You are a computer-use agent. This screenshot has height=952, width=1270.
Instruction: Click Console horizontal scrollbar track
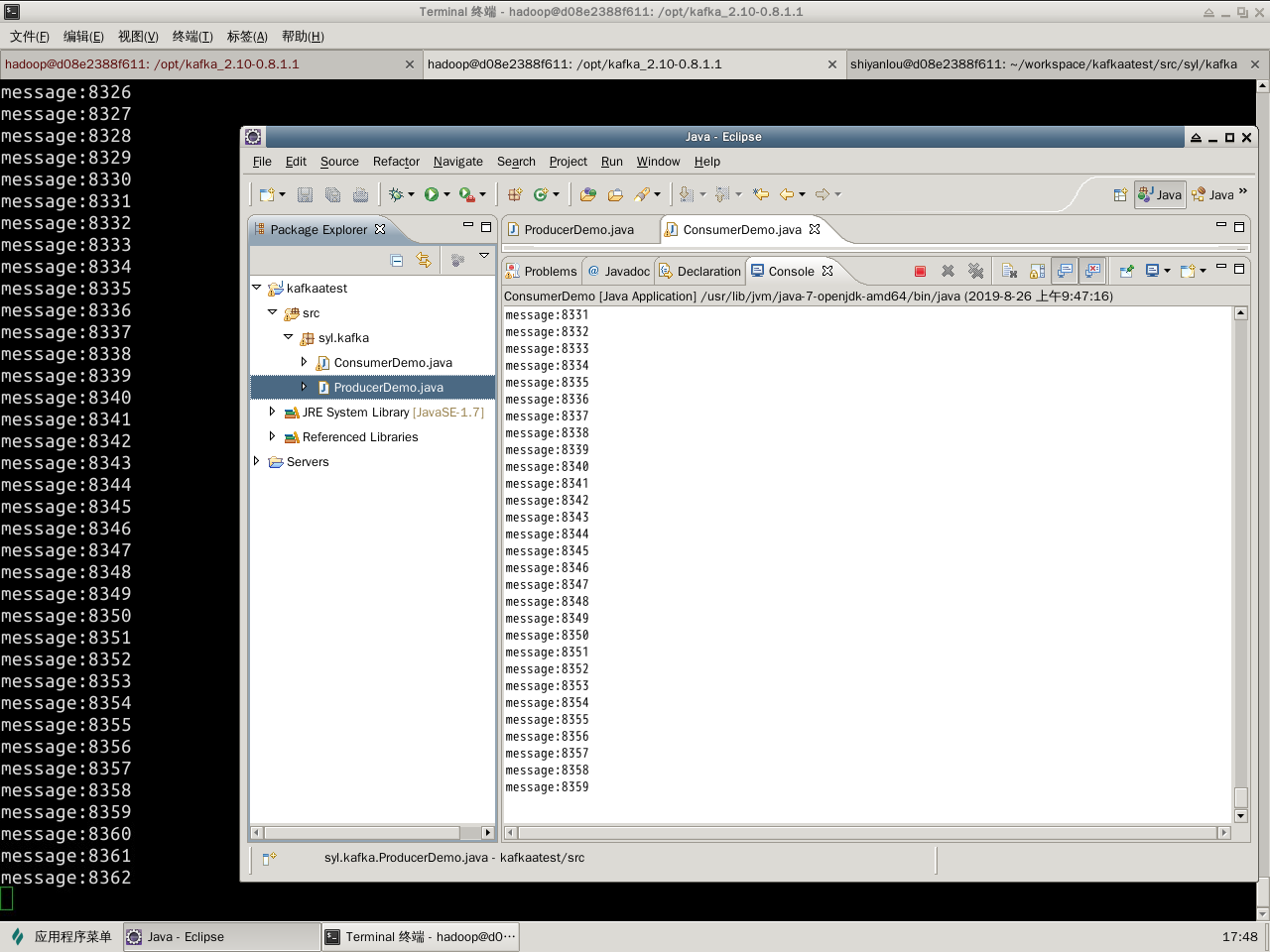click(x=867, y=833)
